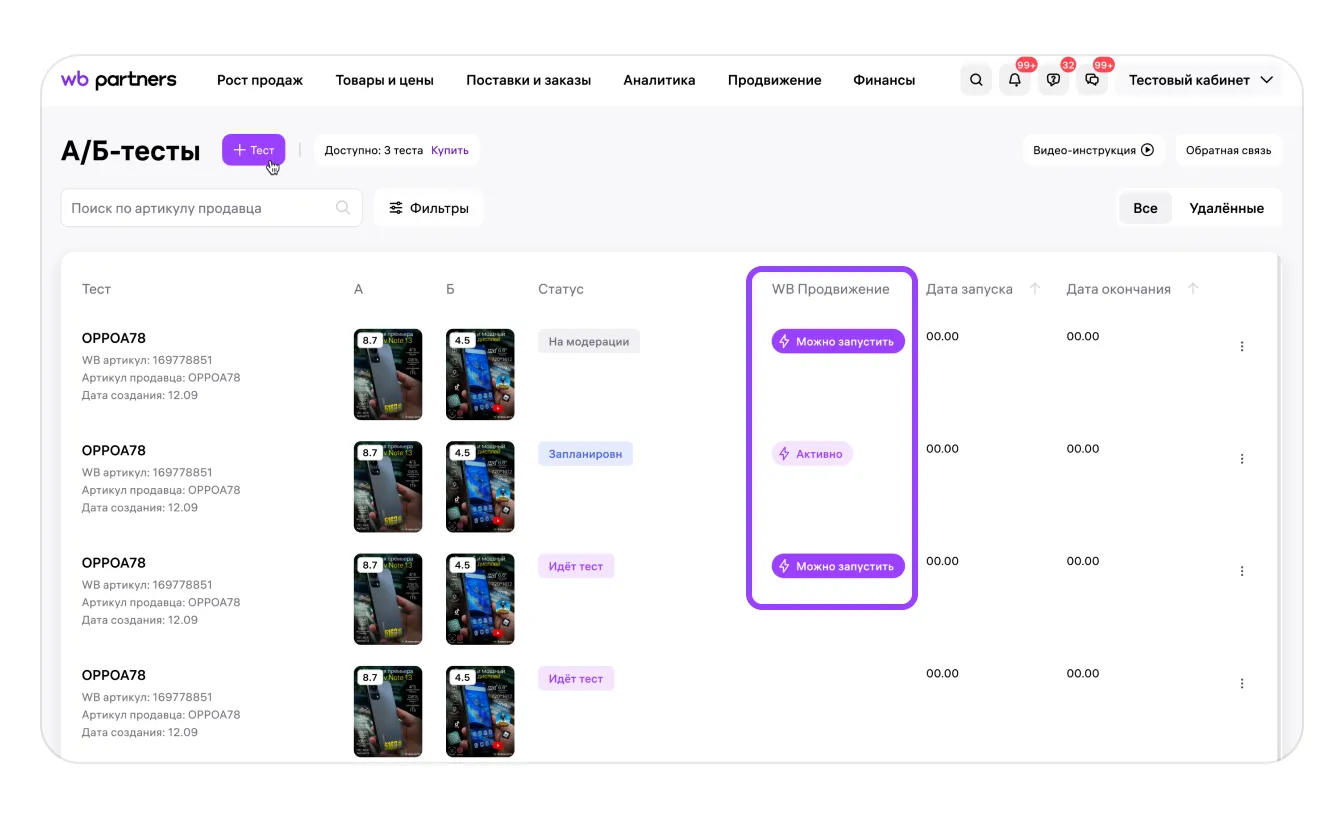Click variant A thumbnail in first row
1344x818 pixels.
point(388,374)
